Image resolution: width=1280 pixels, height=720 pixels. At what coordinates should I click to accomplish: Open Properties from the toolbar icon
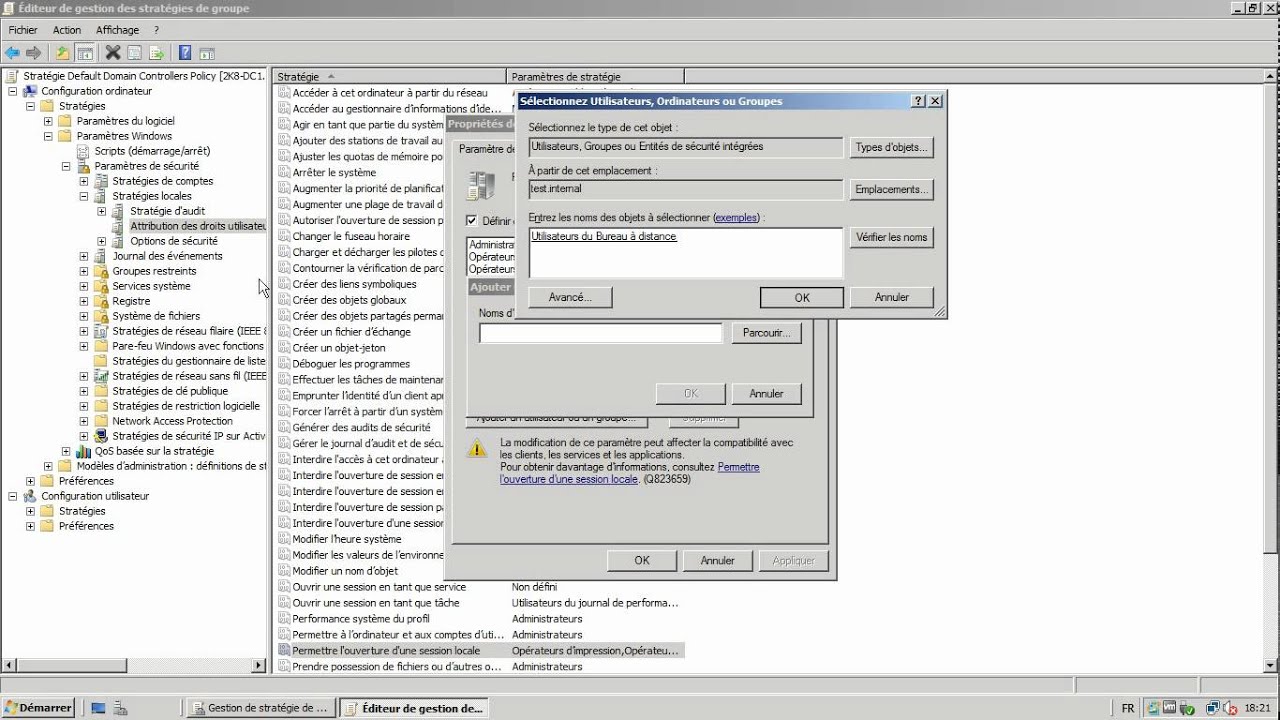[x=135, y=53]
